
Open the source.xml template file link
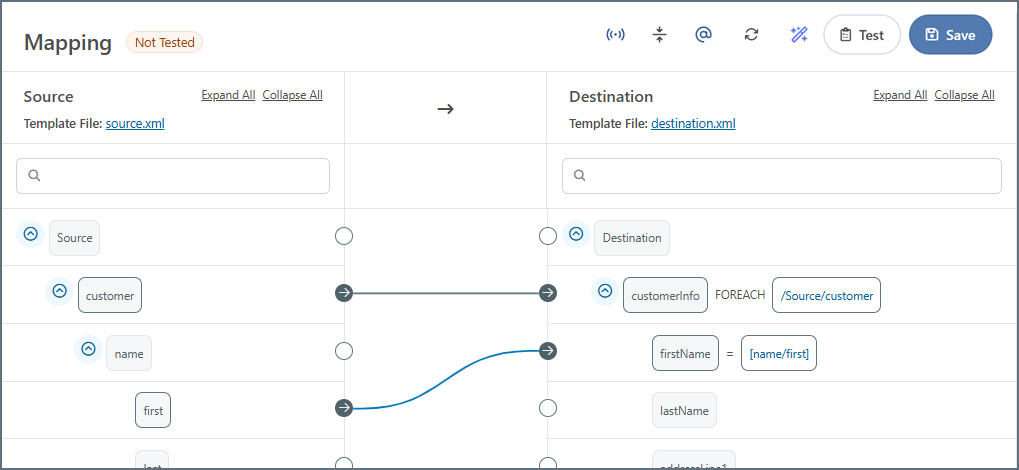(x=135, y=124)
